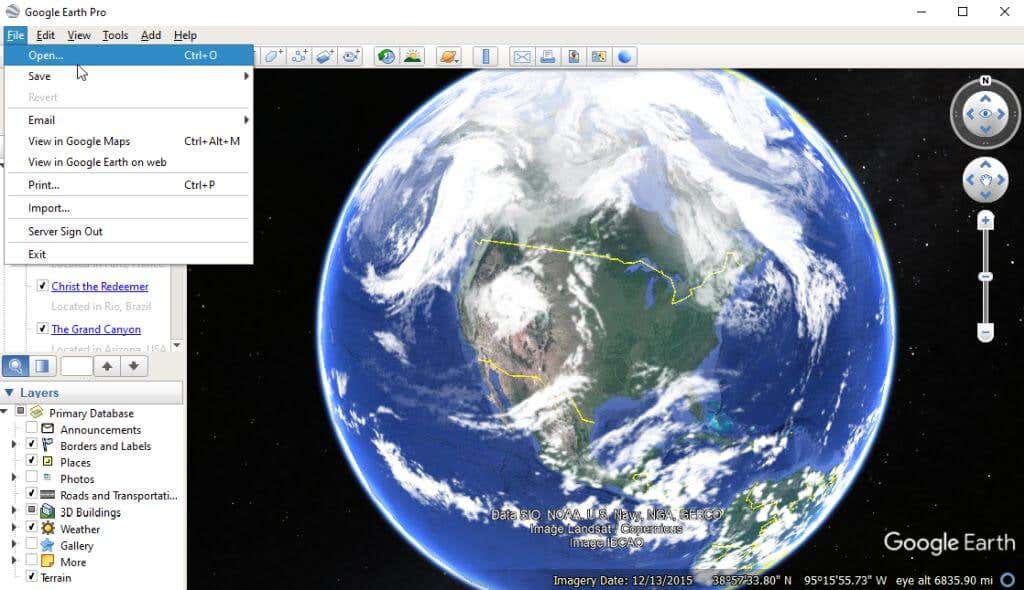
Task: Click the search magnifier button in Places panel
Action: (16, 365)
